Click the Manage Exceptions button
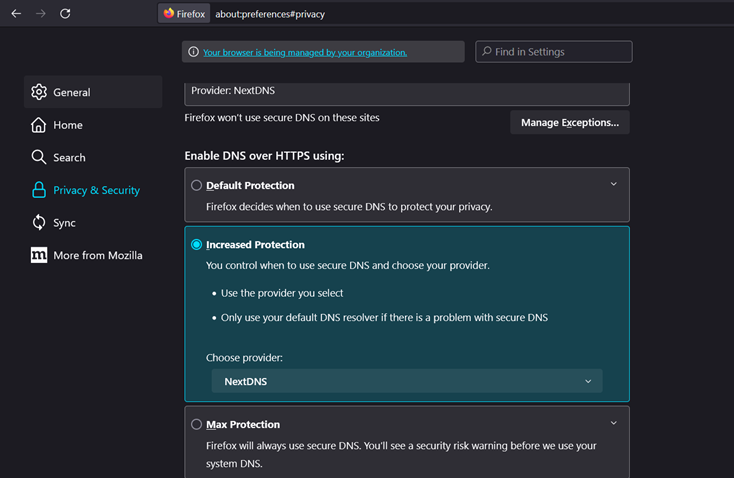The image size is (734, 478). (569, 123)
